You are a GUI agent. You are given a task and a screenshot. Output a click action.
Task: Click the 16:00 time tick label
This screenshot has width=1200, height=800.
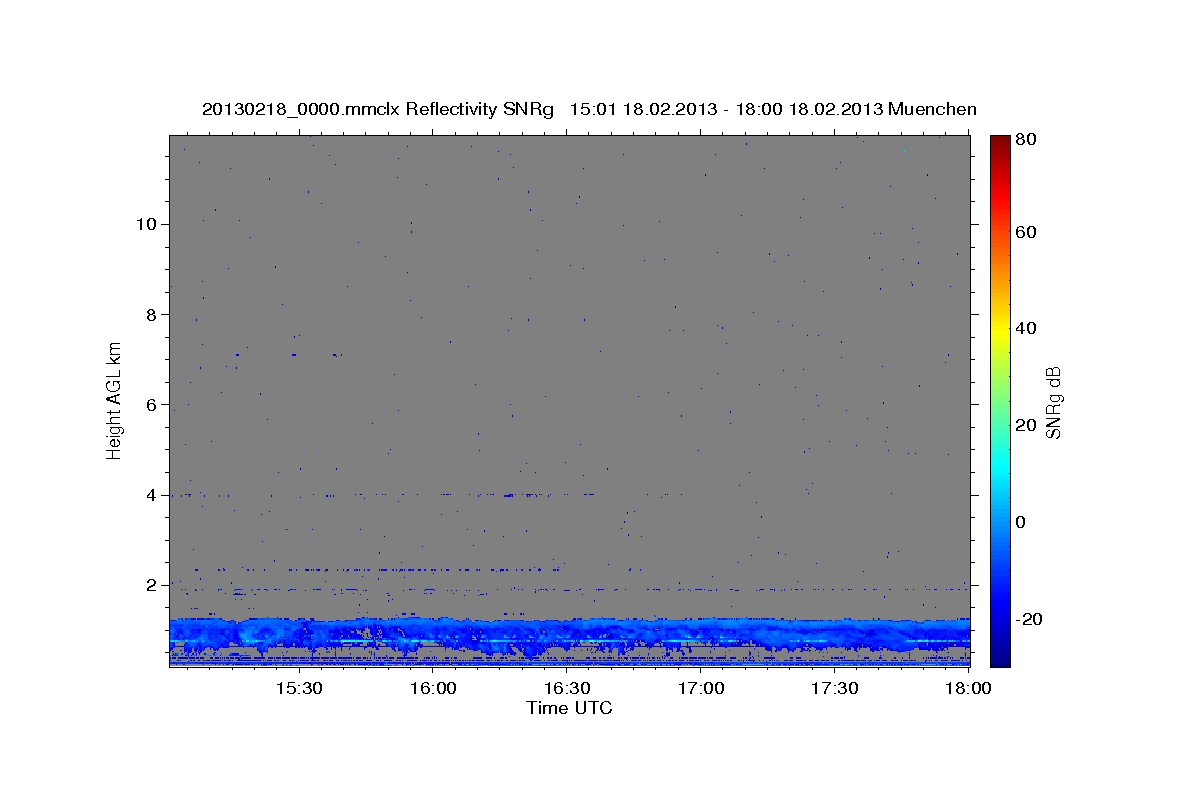click(433, 689)
